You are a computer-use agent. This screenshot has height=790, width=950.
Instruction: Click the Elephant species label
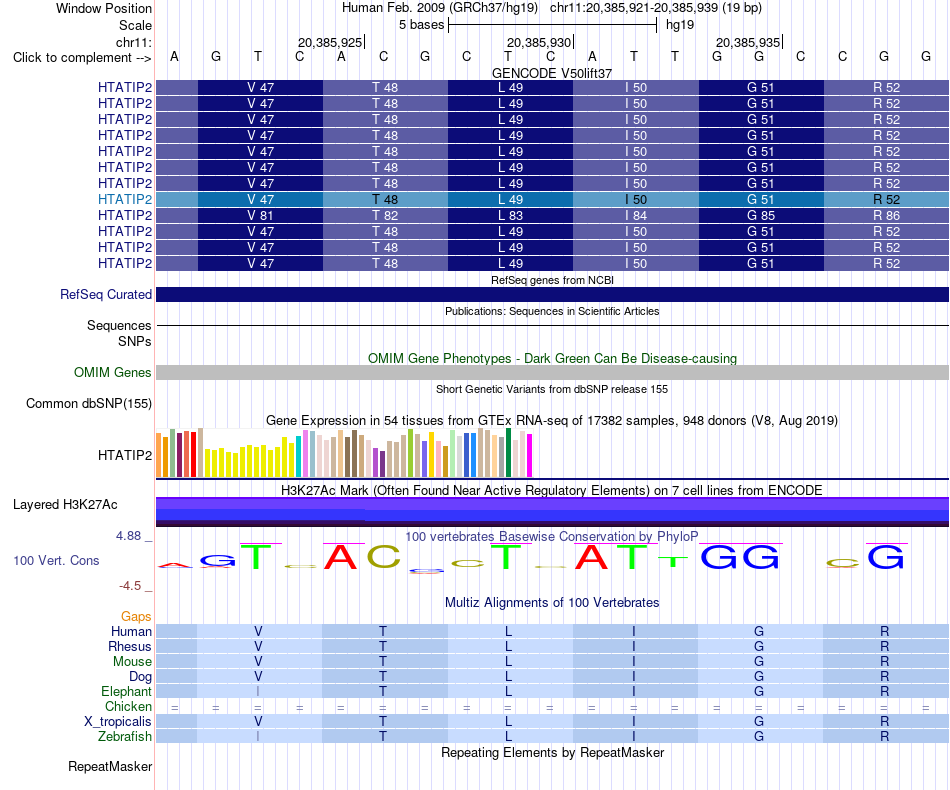coord(126,691)
